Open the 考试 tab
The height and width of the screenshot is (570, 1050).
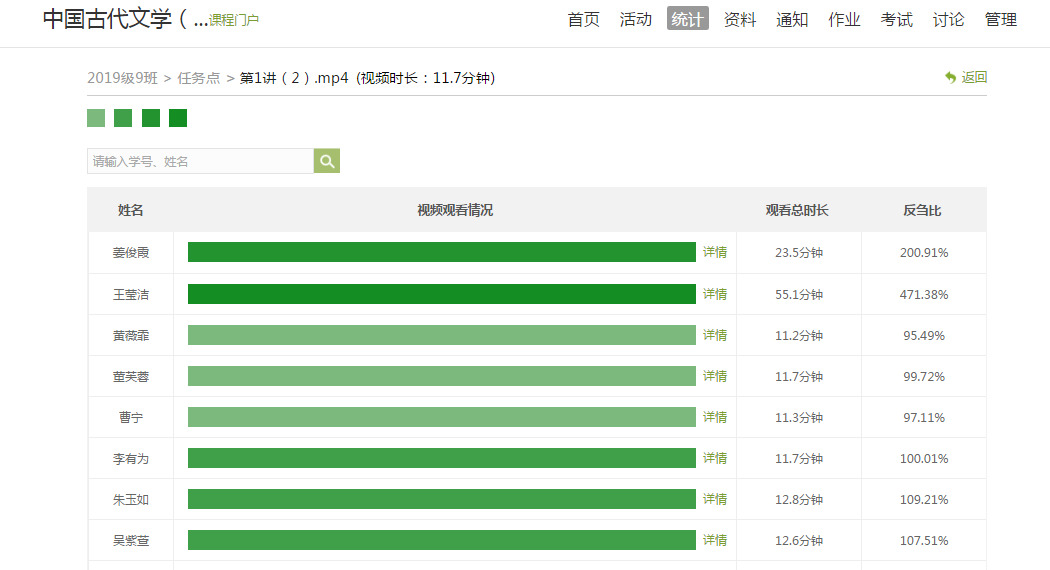[x=896, y=19]
